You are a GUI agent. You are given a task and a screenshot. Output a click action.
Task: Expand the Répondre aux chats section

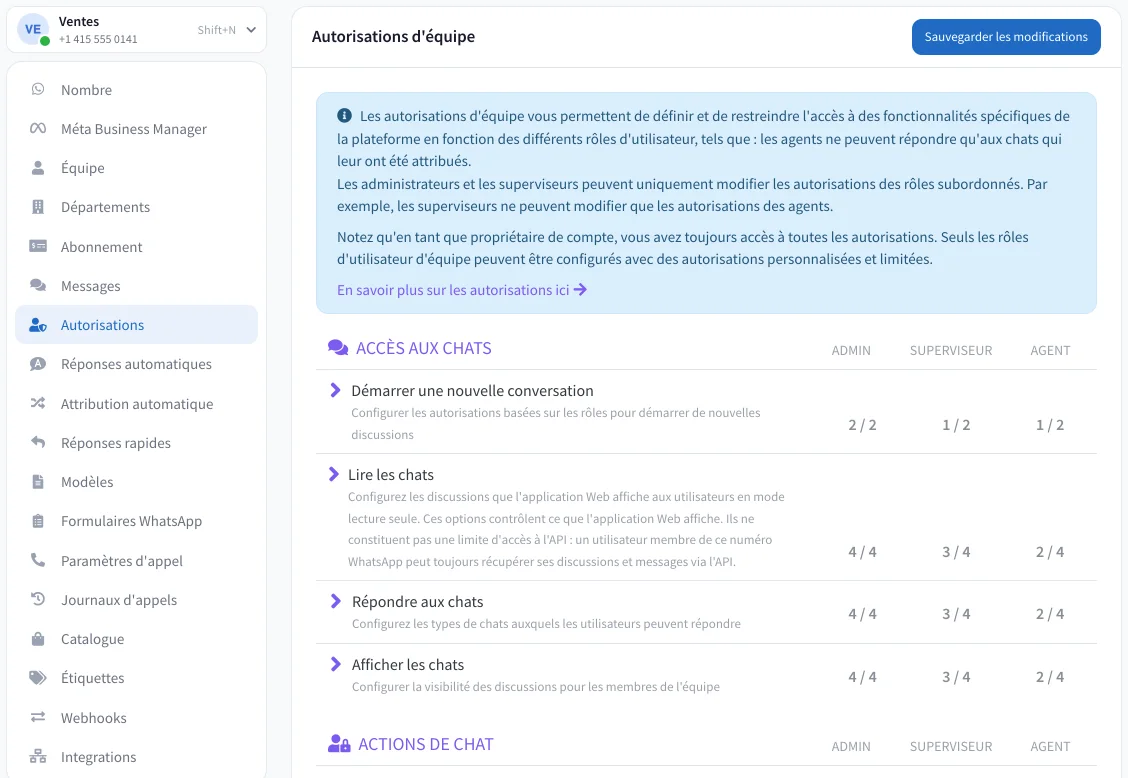tap(335, 601)
